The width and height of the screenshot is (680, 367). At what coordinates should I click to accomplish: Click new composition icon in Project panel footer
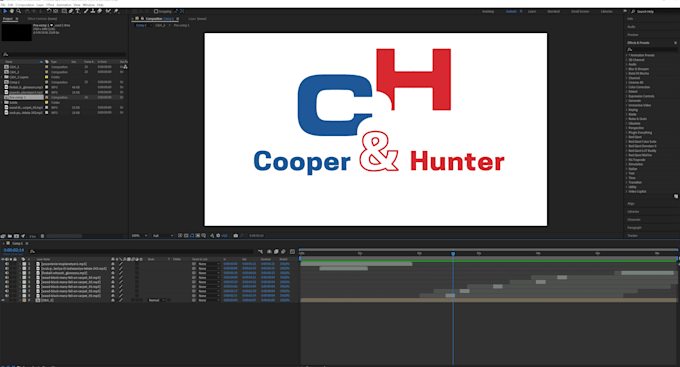click(16, 236)
